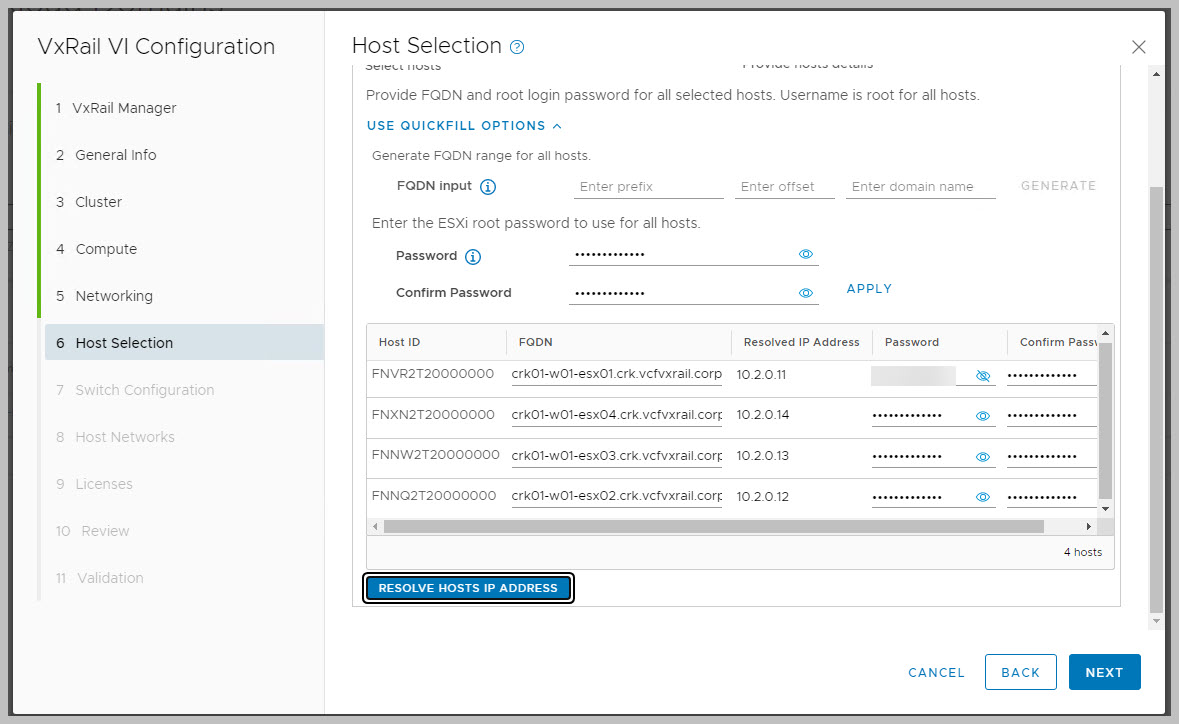The height and width of the screenshot is (724, 1179).
Task: Click the FQDN input info icon
Action: click(488, 187)
